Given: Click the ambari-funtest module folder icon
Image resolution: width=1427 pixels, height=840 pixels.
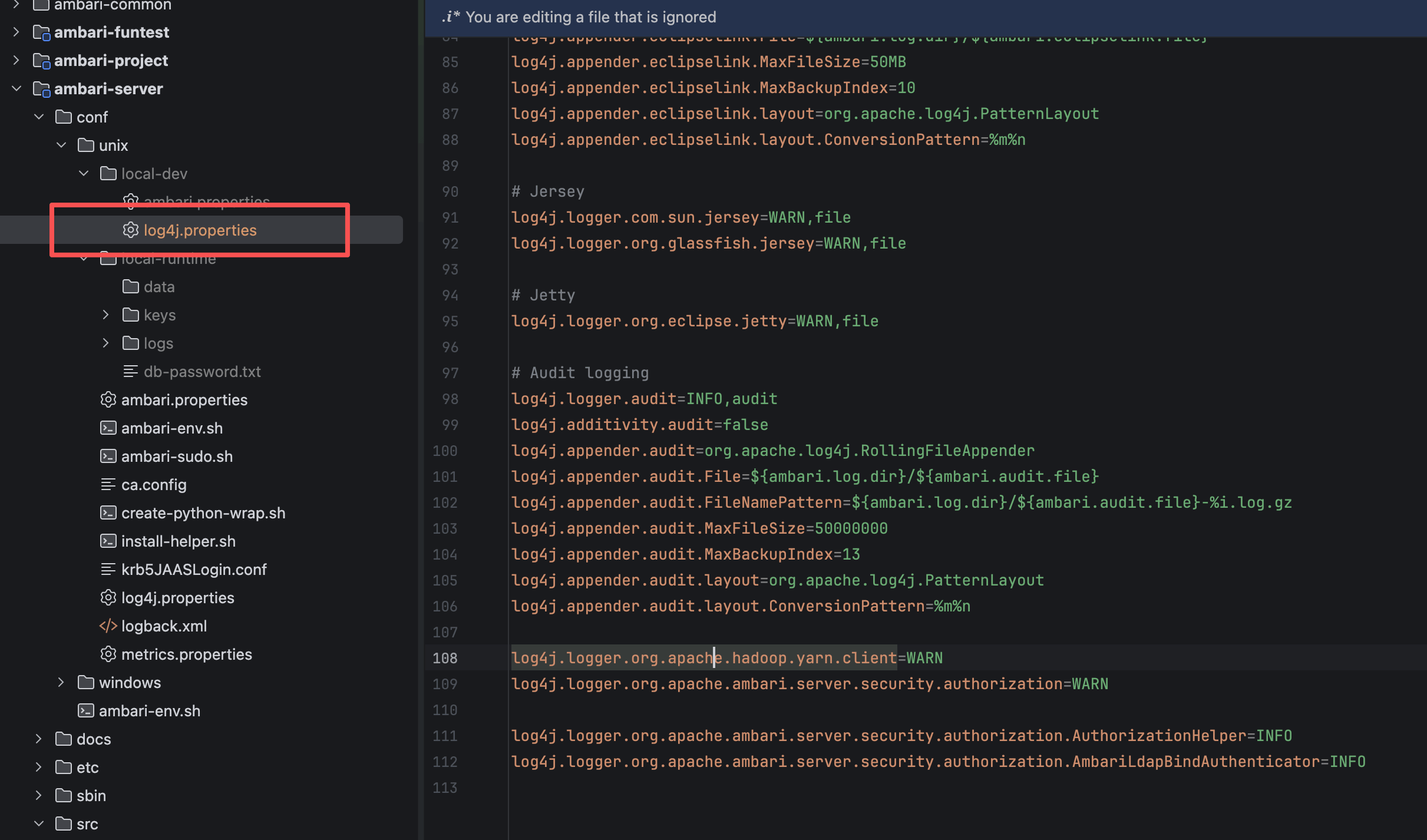Looking at the screenshot, I should coord(41,32).
